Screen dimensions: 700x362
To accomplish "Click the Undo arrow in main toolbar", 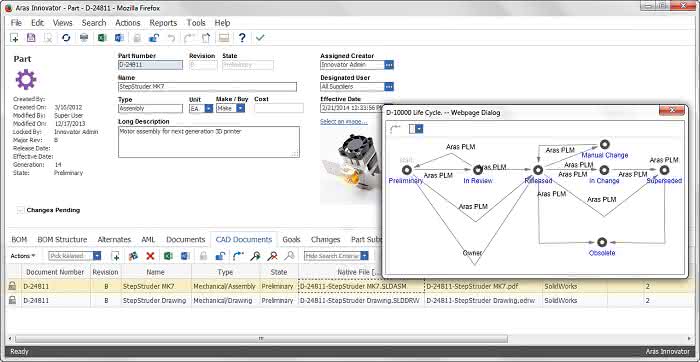I will click(171, 38).
